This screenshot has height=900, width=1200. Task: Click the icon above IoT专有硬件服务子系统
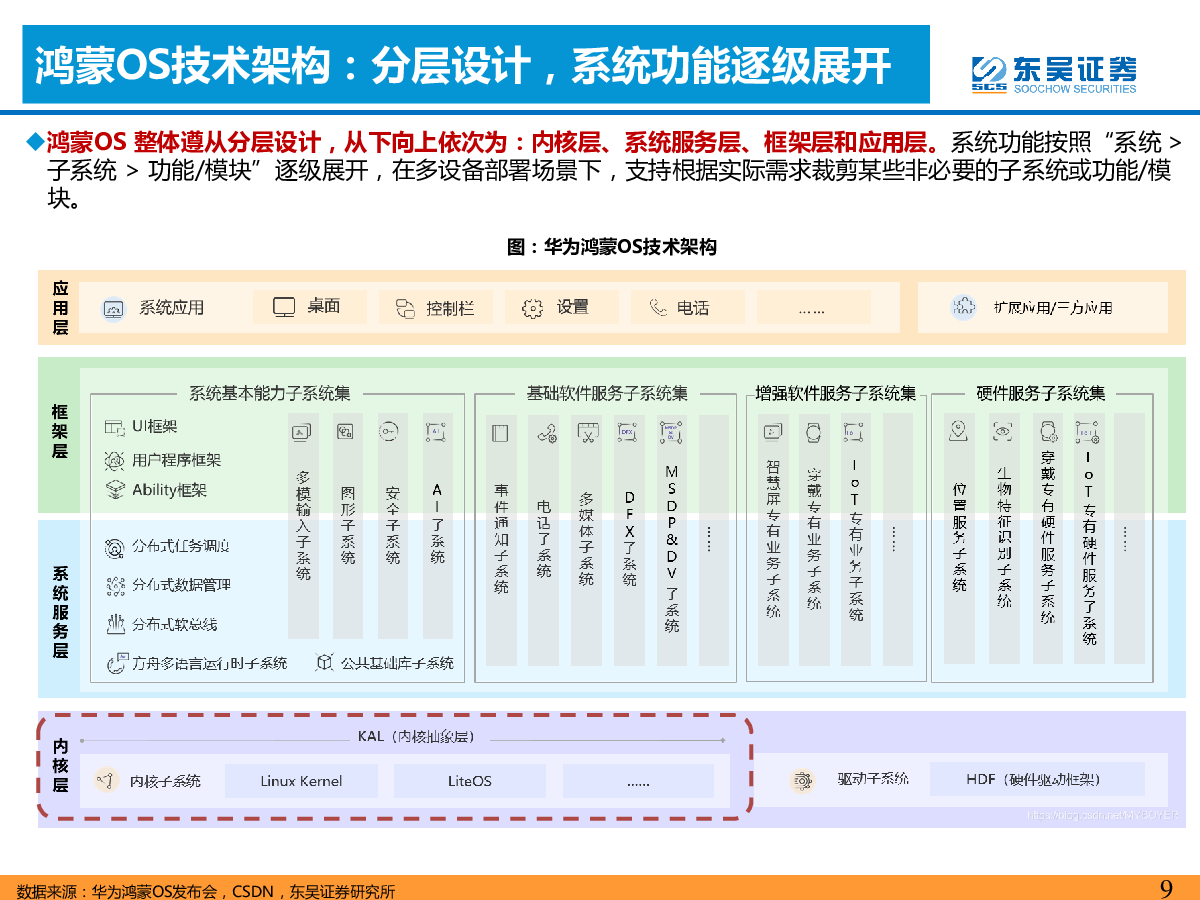[1088, 432]
